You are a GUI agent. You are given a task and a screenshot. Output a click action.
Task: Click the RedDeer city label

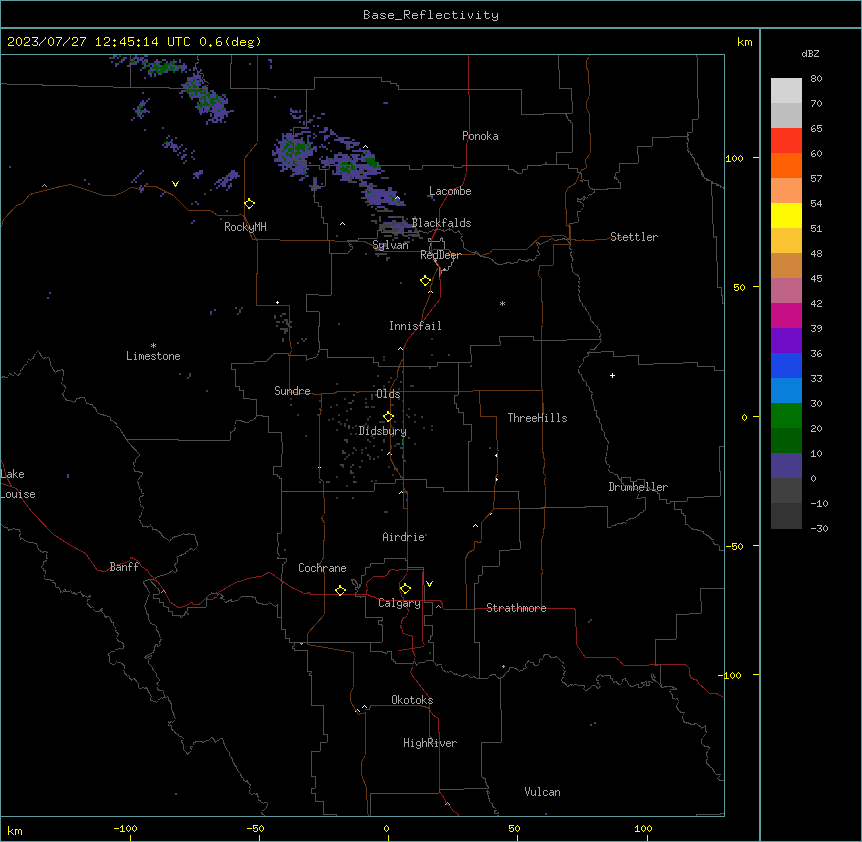tap(440, 255)
